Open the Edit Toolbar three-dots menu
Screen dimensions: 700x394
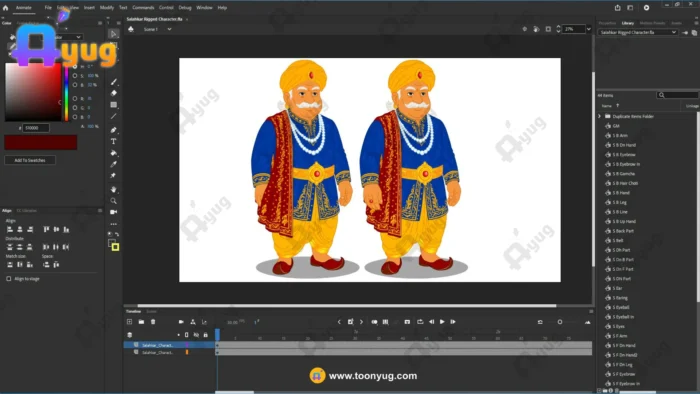pyautogui.click(x=113, y=224)
